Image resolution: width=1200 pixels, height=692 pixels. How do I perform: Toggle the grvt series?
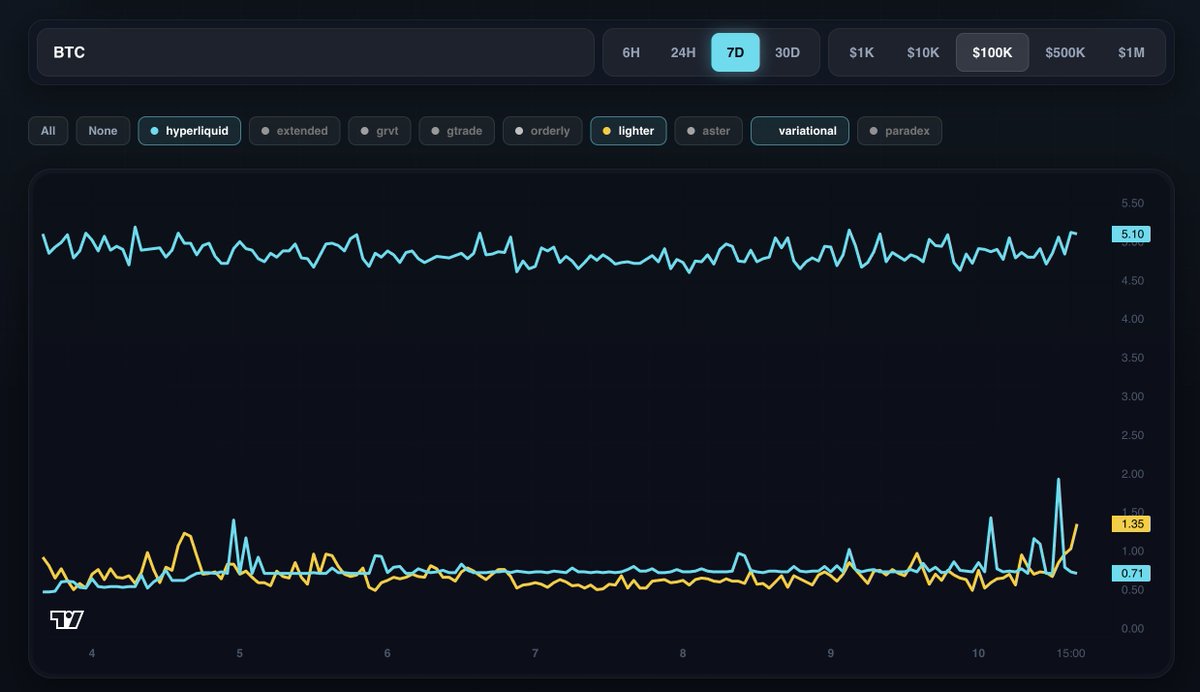point(380,131)
